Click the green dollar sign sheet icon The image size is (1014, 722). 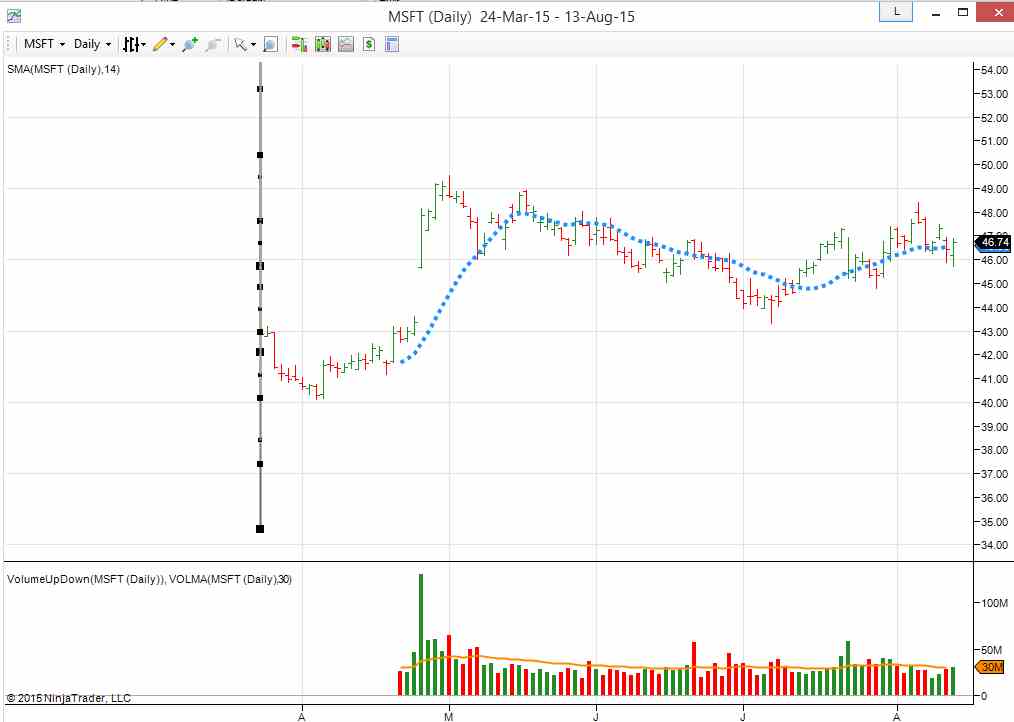[369, 44]
